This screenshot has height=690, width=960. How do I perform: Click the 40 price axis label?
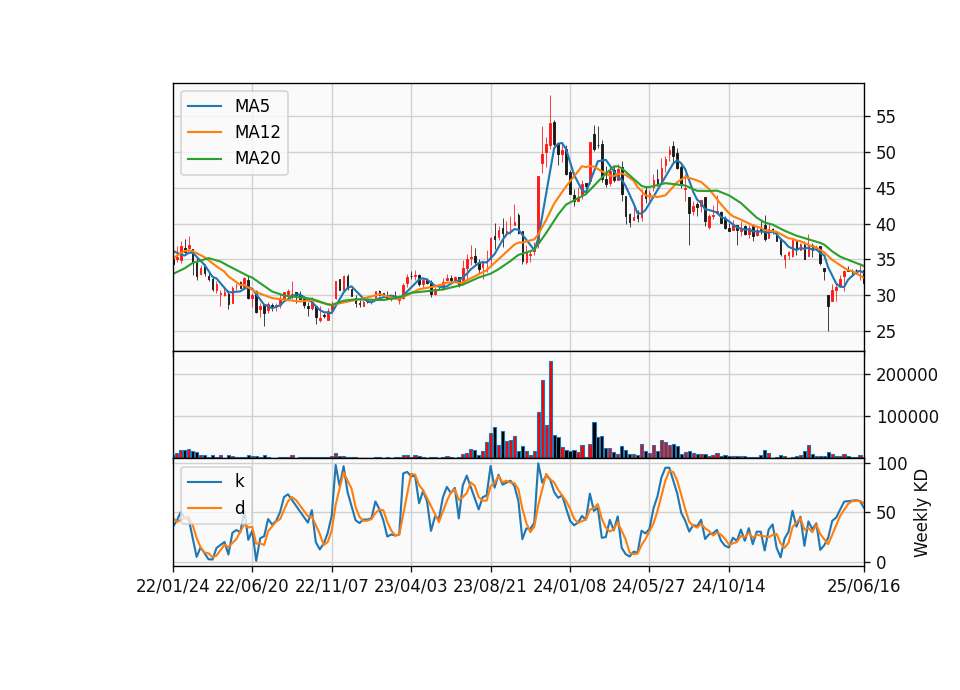(x=886, y=225)
